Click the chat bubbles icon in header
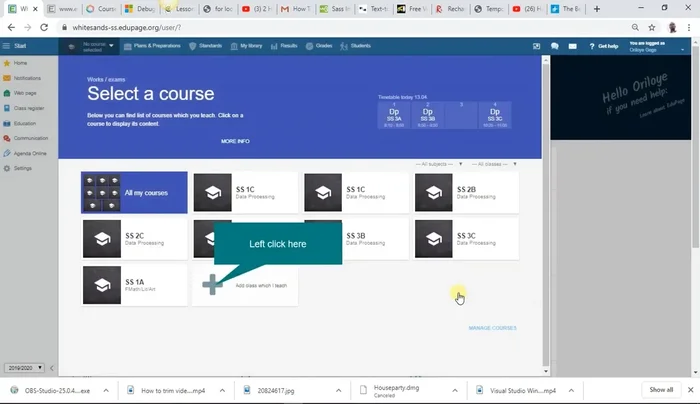 coord(554,46)
